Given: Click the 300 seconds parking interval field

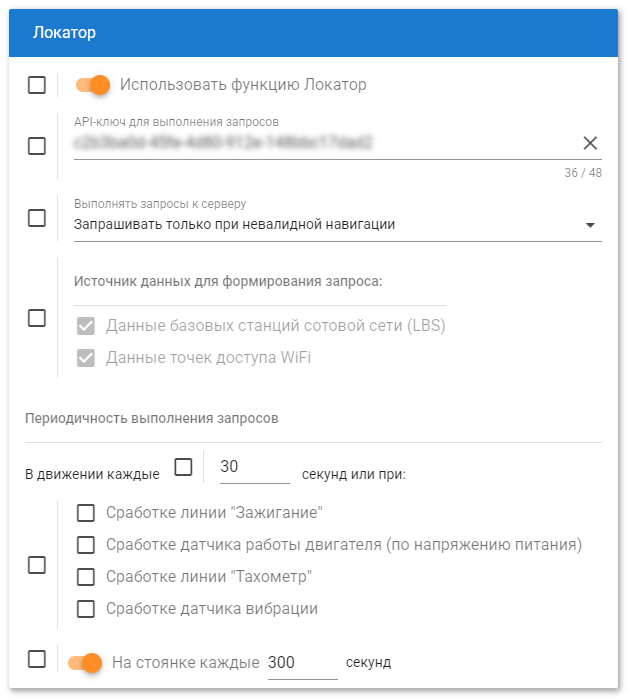Looking at the screenshot, I should coord(302,662).
